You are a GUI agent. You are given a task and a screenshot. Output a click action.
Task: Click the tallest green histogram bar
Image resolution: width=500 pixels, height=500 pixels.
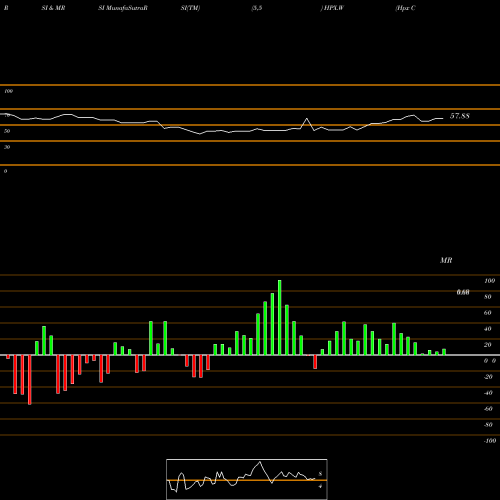tap(279, 317)
